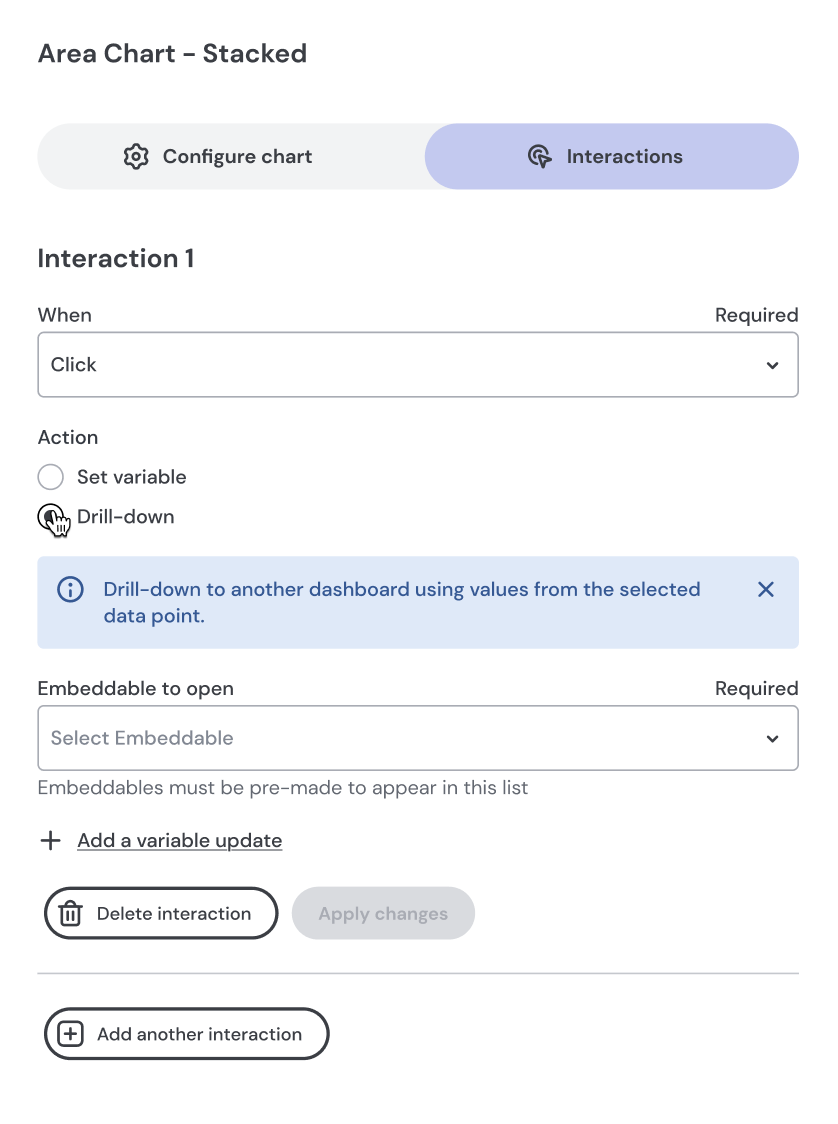Screen dimensions: 838x1124
Task: Expand the Select Embeddable dropdown
Action: pos(400,738)
